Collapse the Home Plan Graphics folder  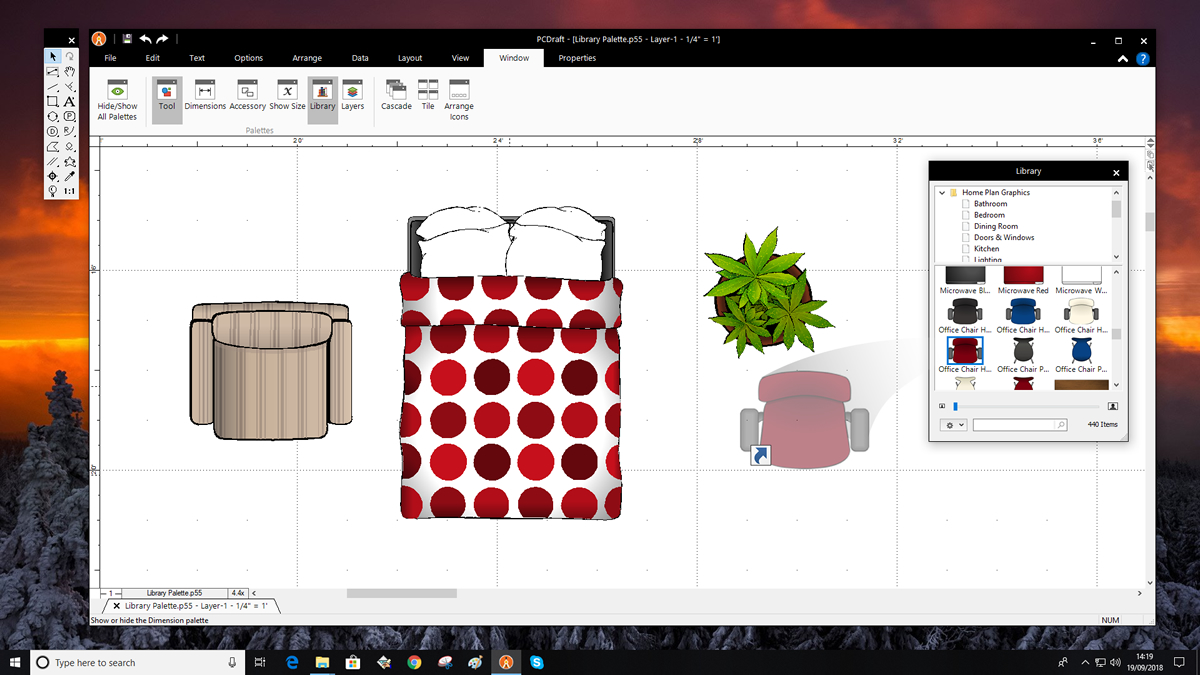(x=942, y=192)
